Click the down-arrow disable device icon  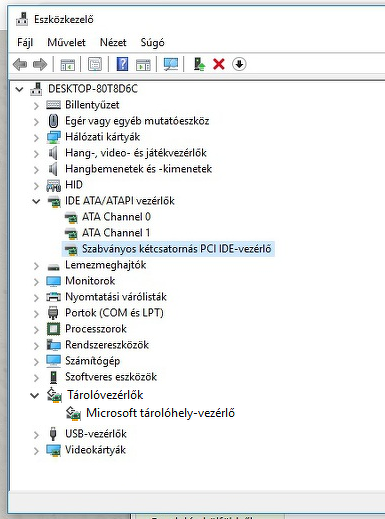tap(239, 64)
